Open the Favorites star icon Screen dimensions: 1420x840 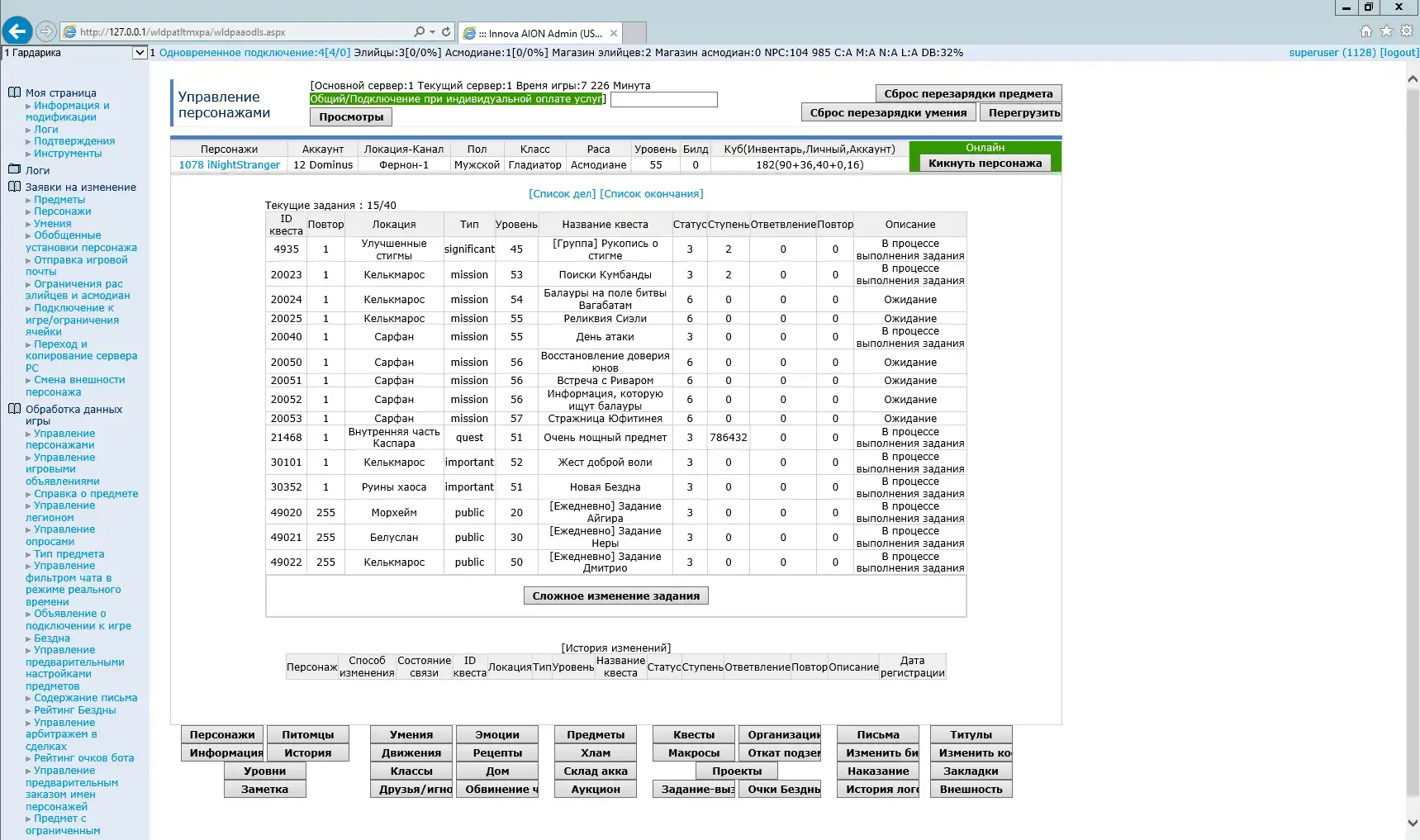tap(1386, 31)
